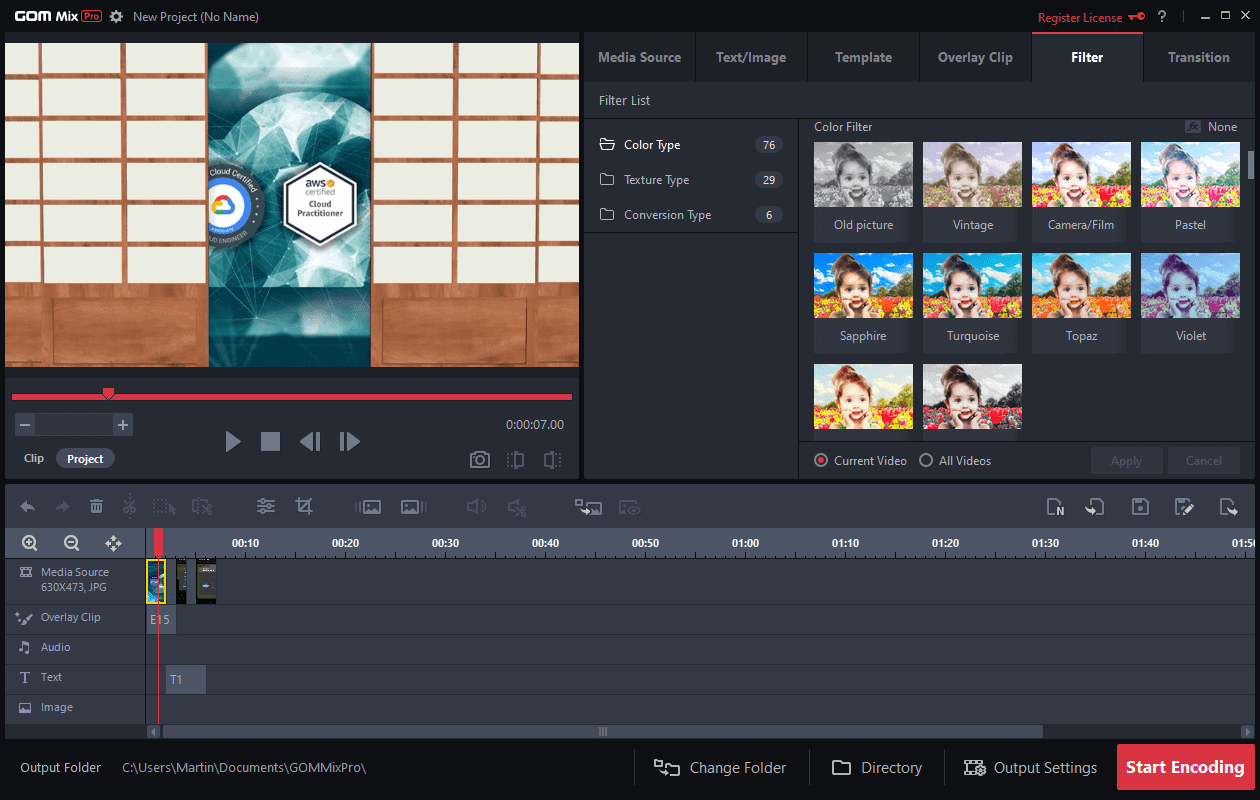The width and height of the screenshot is (1260, 800).
Task: Open the help question mark icon
Action: tap(1162, 17)
